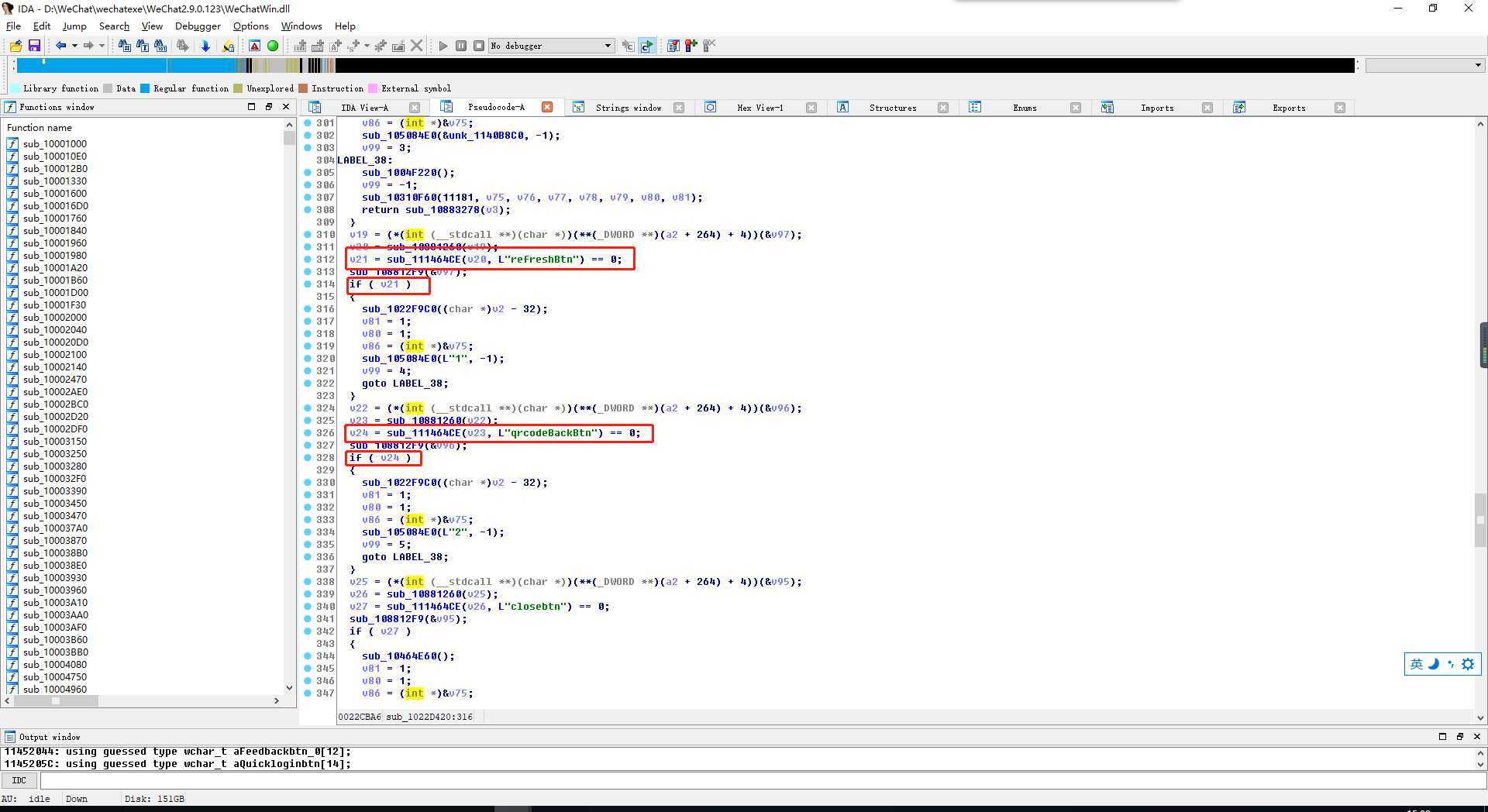Maximize the Functions window panel
Screen dimensions: 1488x812
pos(251,106)
